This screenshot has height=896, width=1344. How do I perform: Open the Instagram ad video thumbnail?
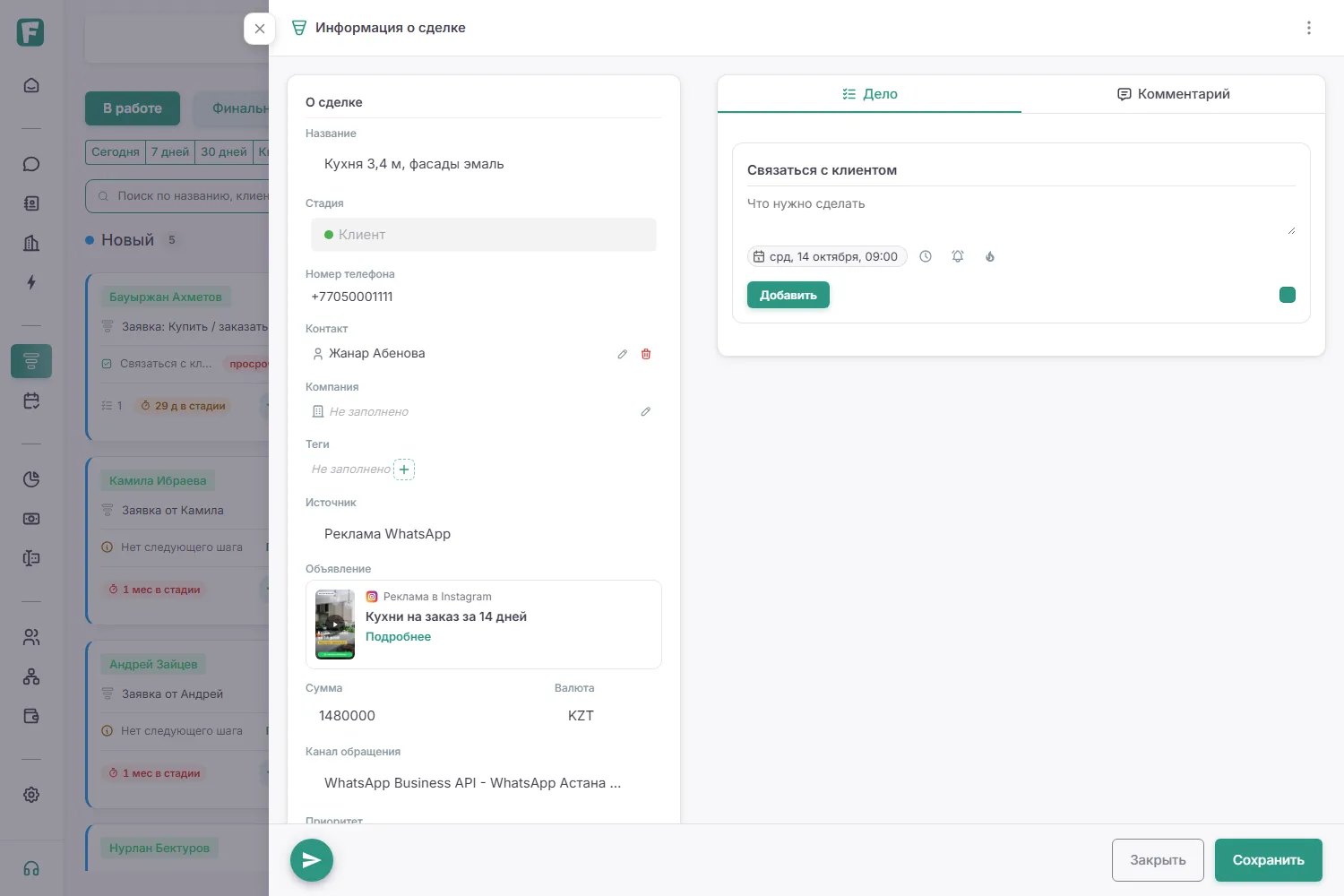(335, 625)
